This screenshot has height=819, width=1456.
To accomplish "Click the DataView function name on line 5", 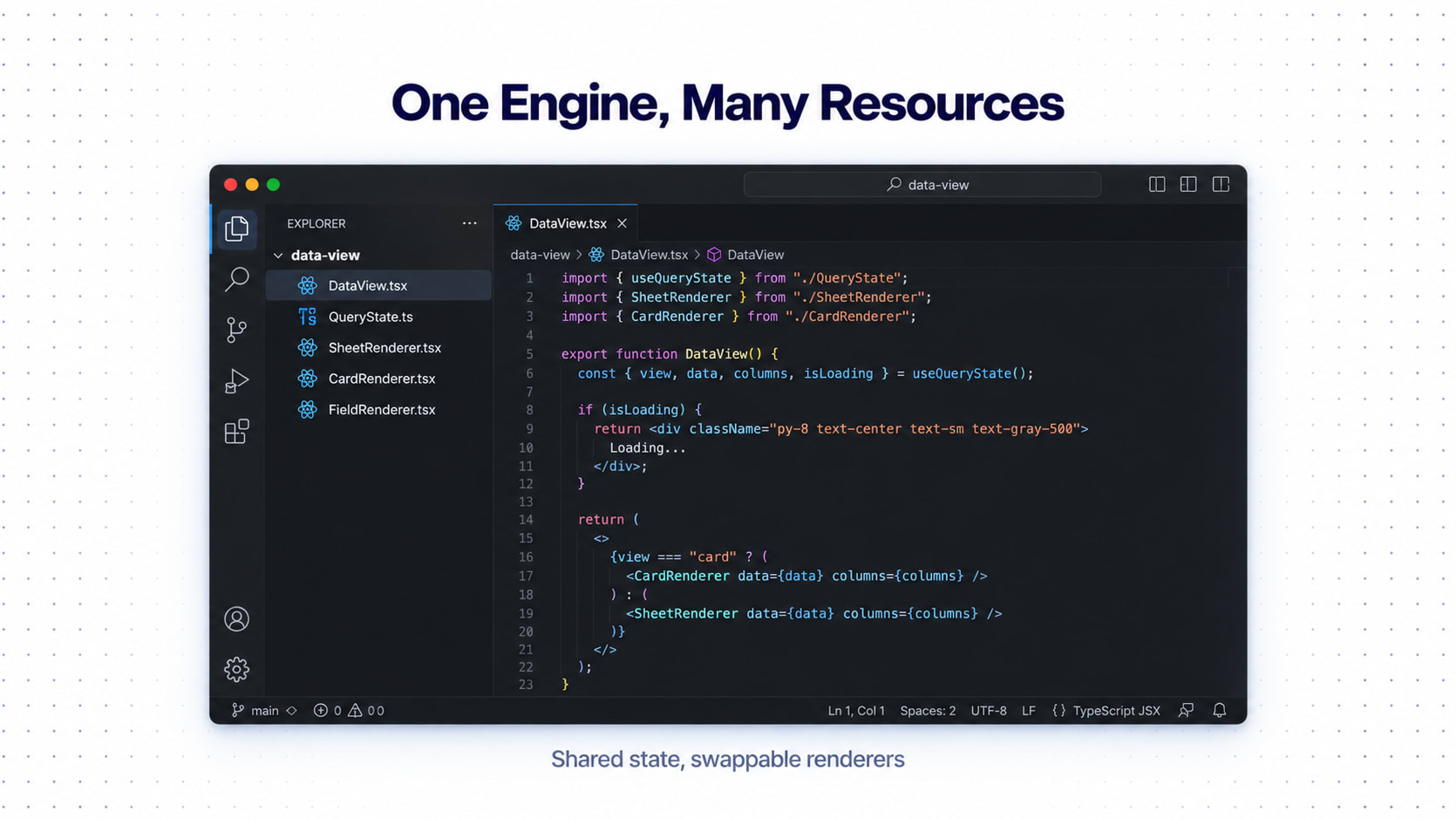I will tap(716, 354).
